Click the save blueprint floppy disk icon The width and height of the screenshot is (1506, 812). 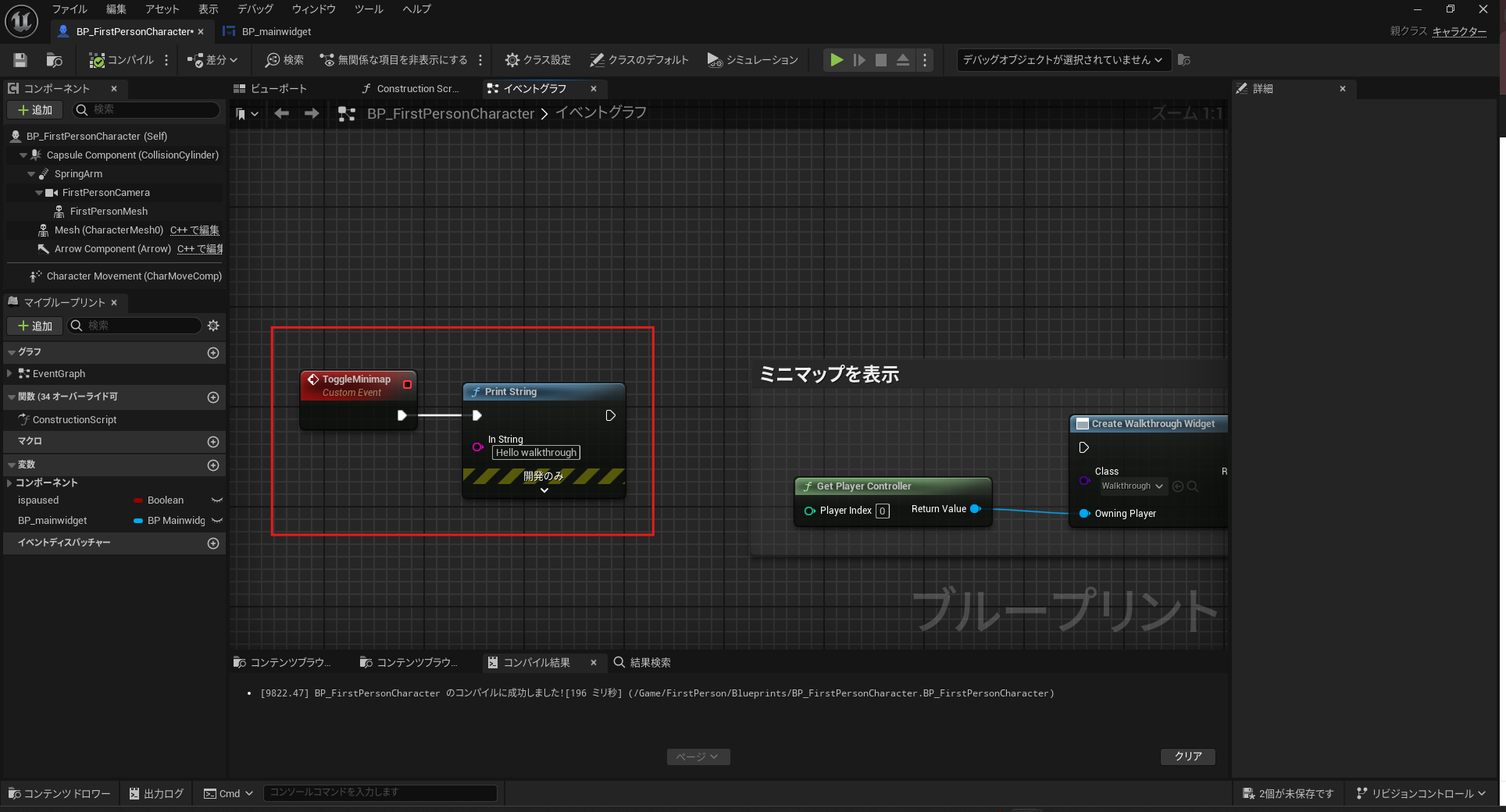pyautogui.click(x=20, y=60)
